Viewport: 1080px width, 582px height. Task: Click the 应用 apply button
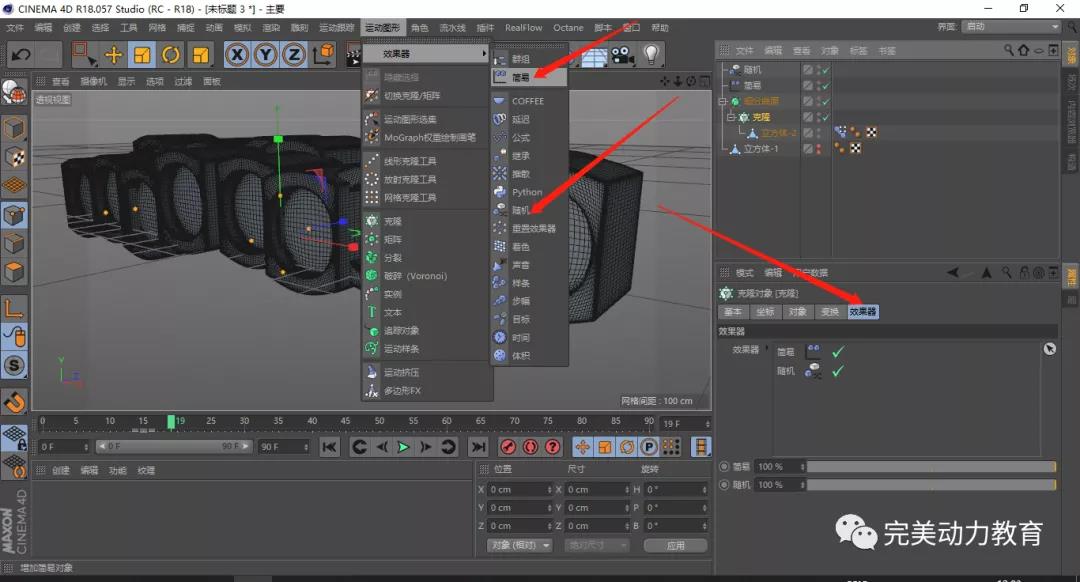[x=675, y=545]
